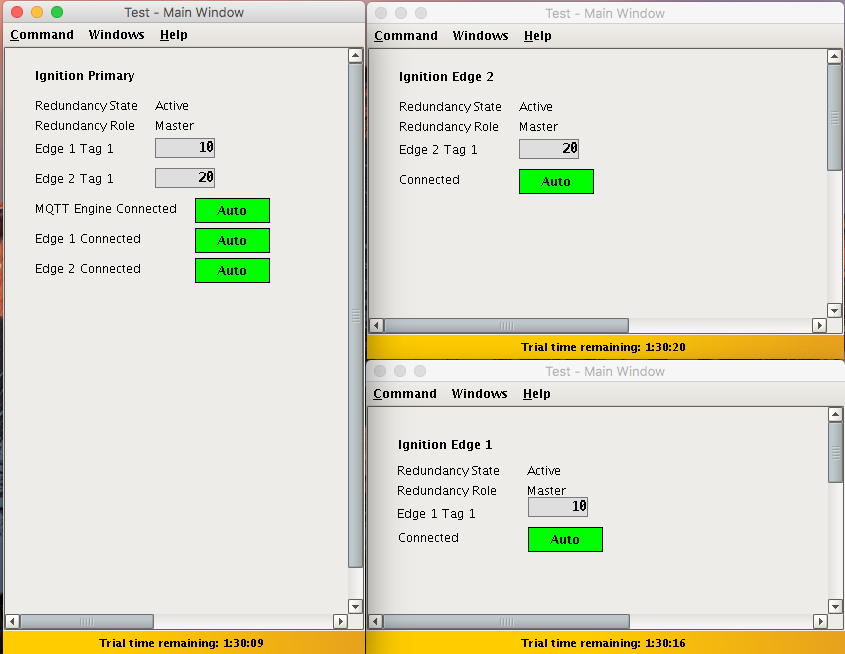Click Edge 2 Tag 1 field in Edge 2 window
Screen dimensions: 845x654
[x=549, y=149]
